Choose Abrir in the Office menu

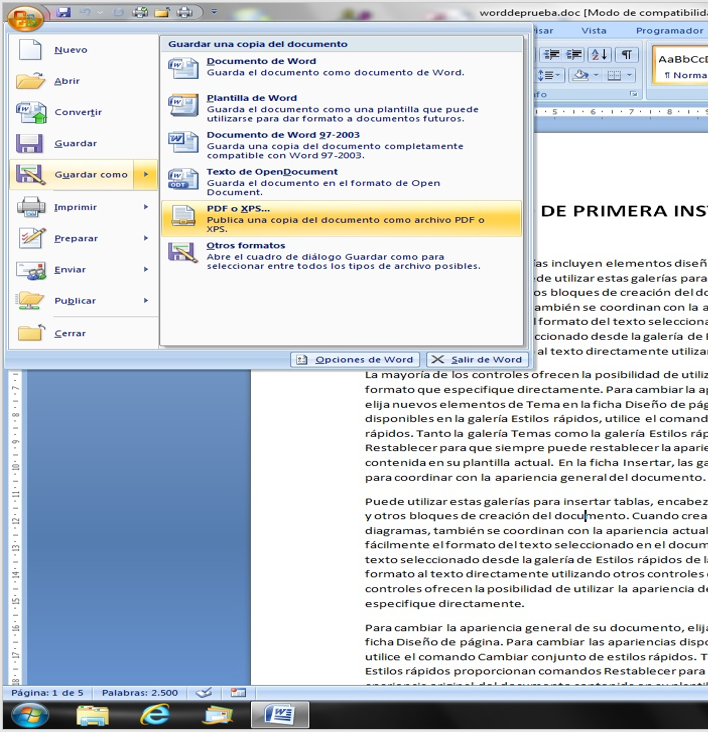(x=84, y=81)
